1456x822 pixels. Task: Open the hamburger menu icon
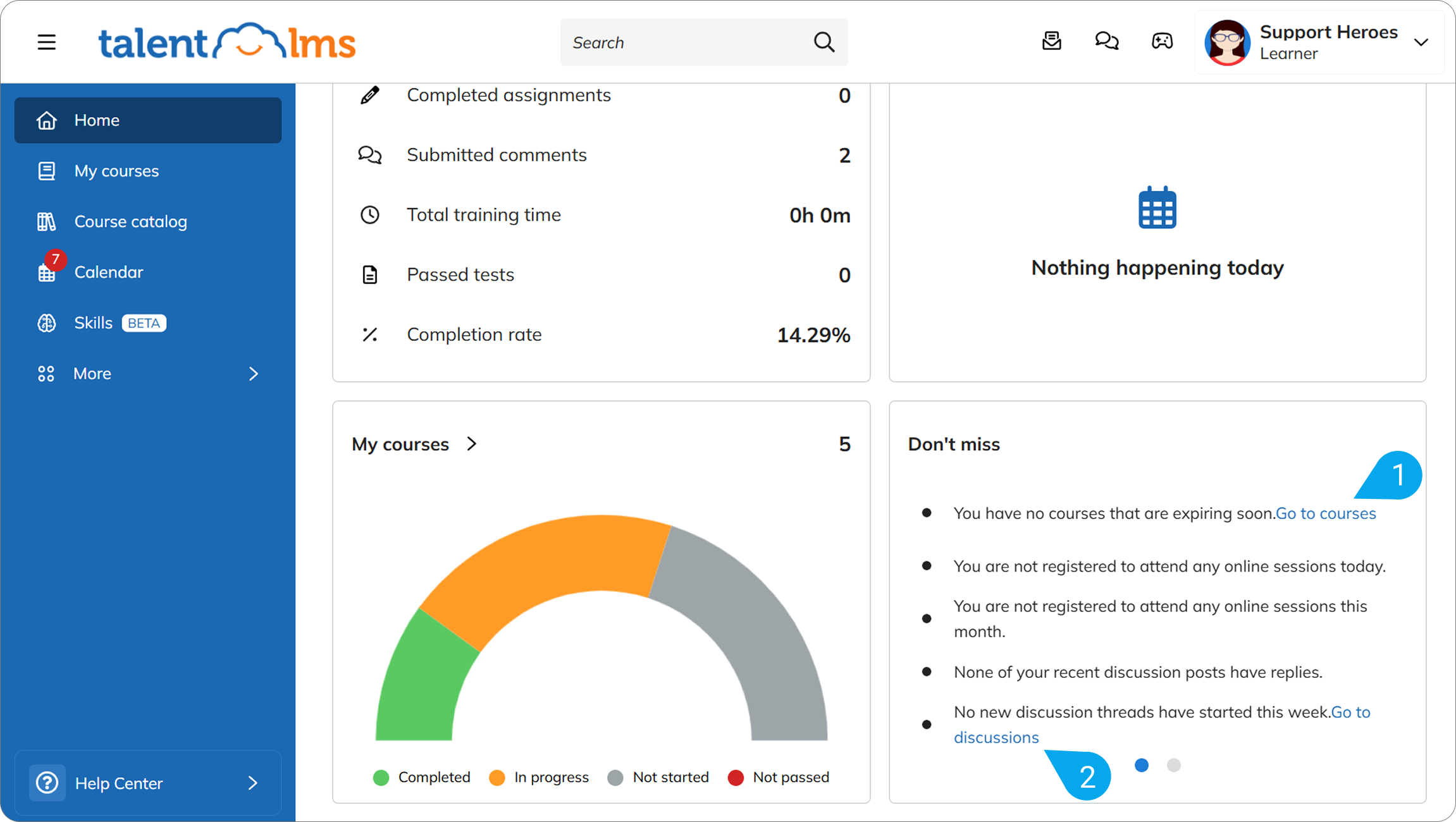coord(46,42)
